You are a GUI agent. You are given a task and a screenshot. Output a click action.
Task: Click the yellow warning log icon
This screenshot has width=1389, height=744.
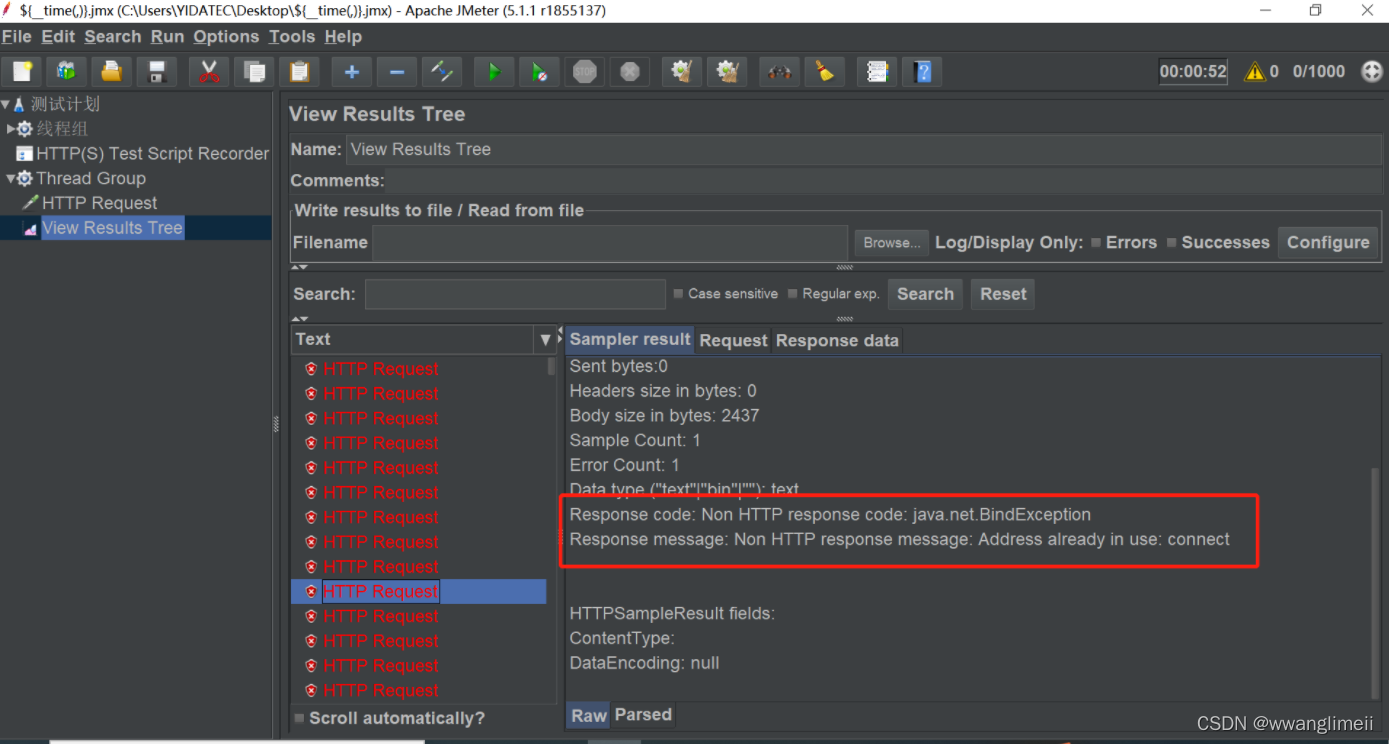click(x=1254, y=72)
